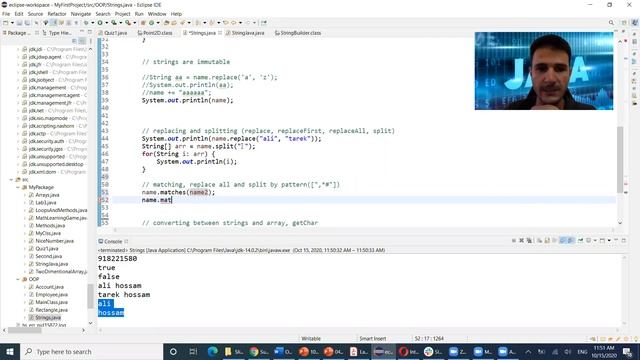This screenshot has height=360, width=640.
Task: Click the Java perspective icon at top right
Action: click(x=635, y=23)
